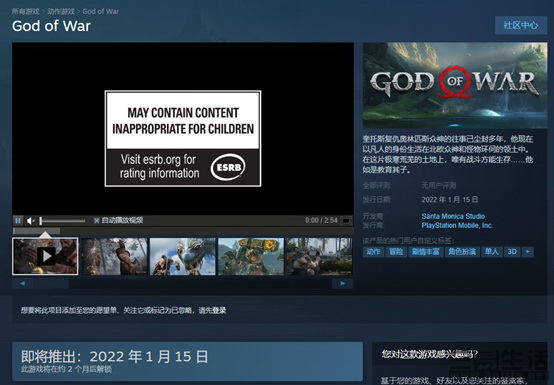Open the 社区中心 community hub
The image size is (554, 385).
point(521,25)
